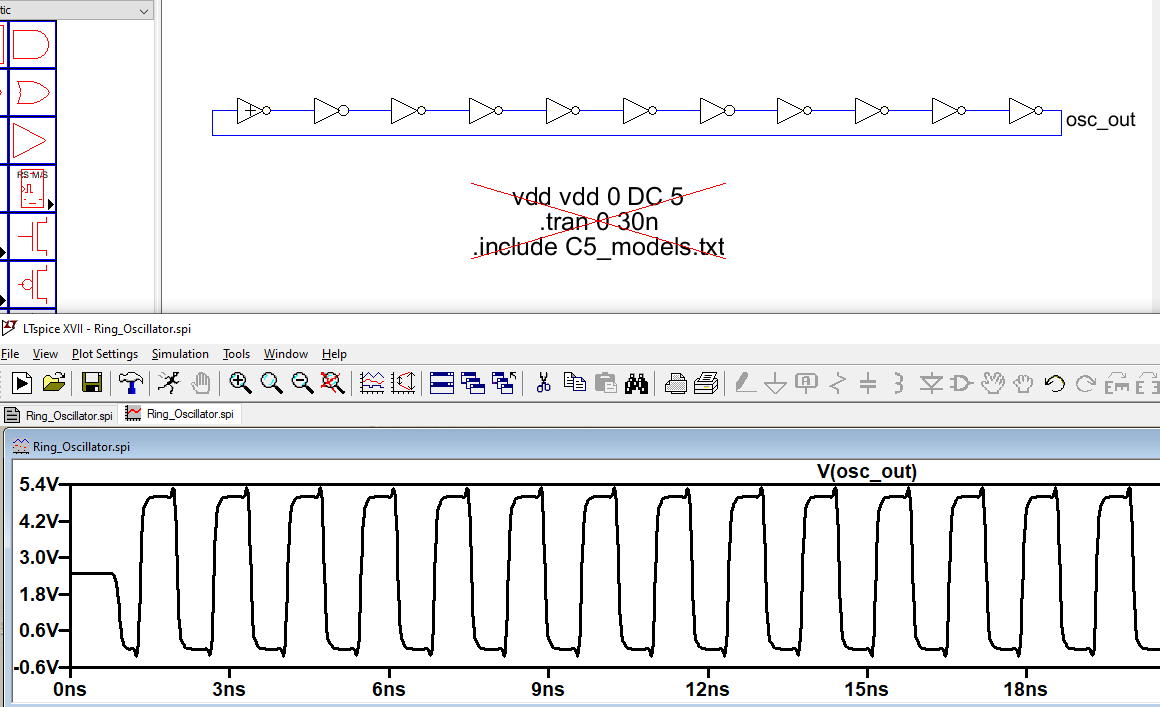Click the Halt hand icon
This screenshot has width=1160, height=707.
pos(200,383)
